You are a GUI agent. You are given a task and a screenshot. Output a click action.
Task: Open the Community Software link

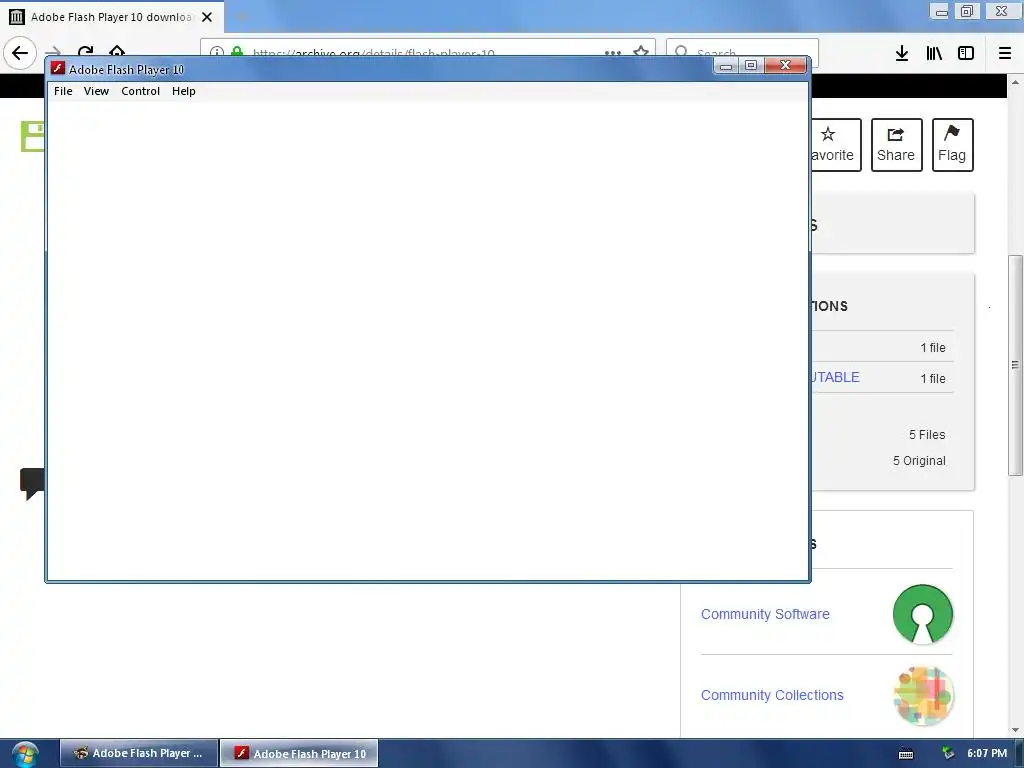click(765, 615)
